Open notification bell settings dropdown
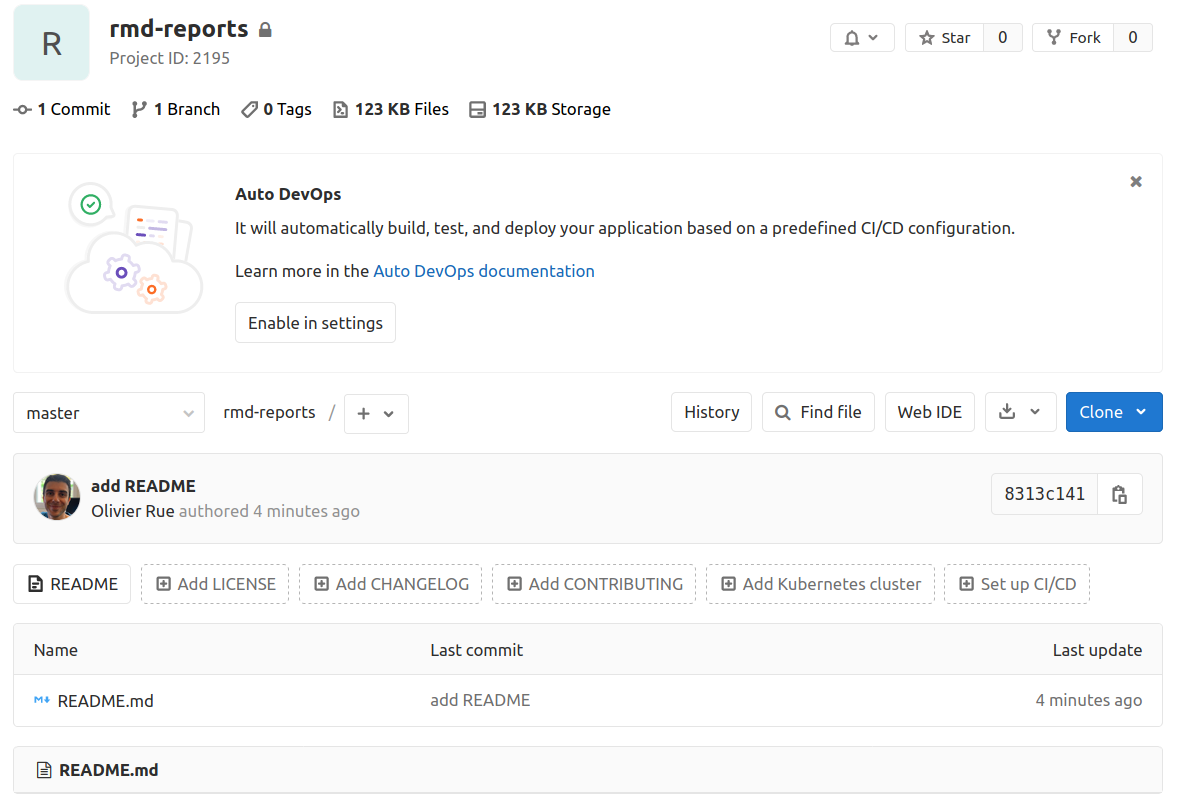This screenshot has width=1179, height=804. coord(861,38)
